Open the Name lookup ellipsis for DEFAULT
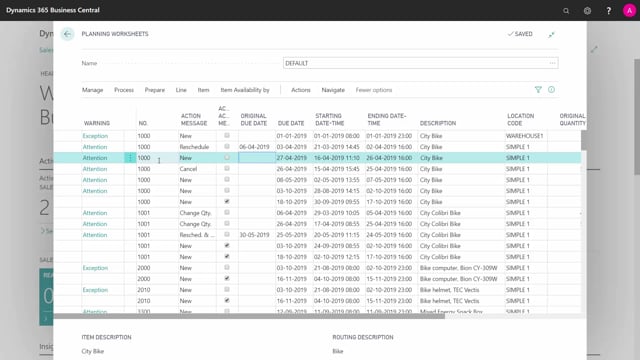 click(x=552, y=63)
